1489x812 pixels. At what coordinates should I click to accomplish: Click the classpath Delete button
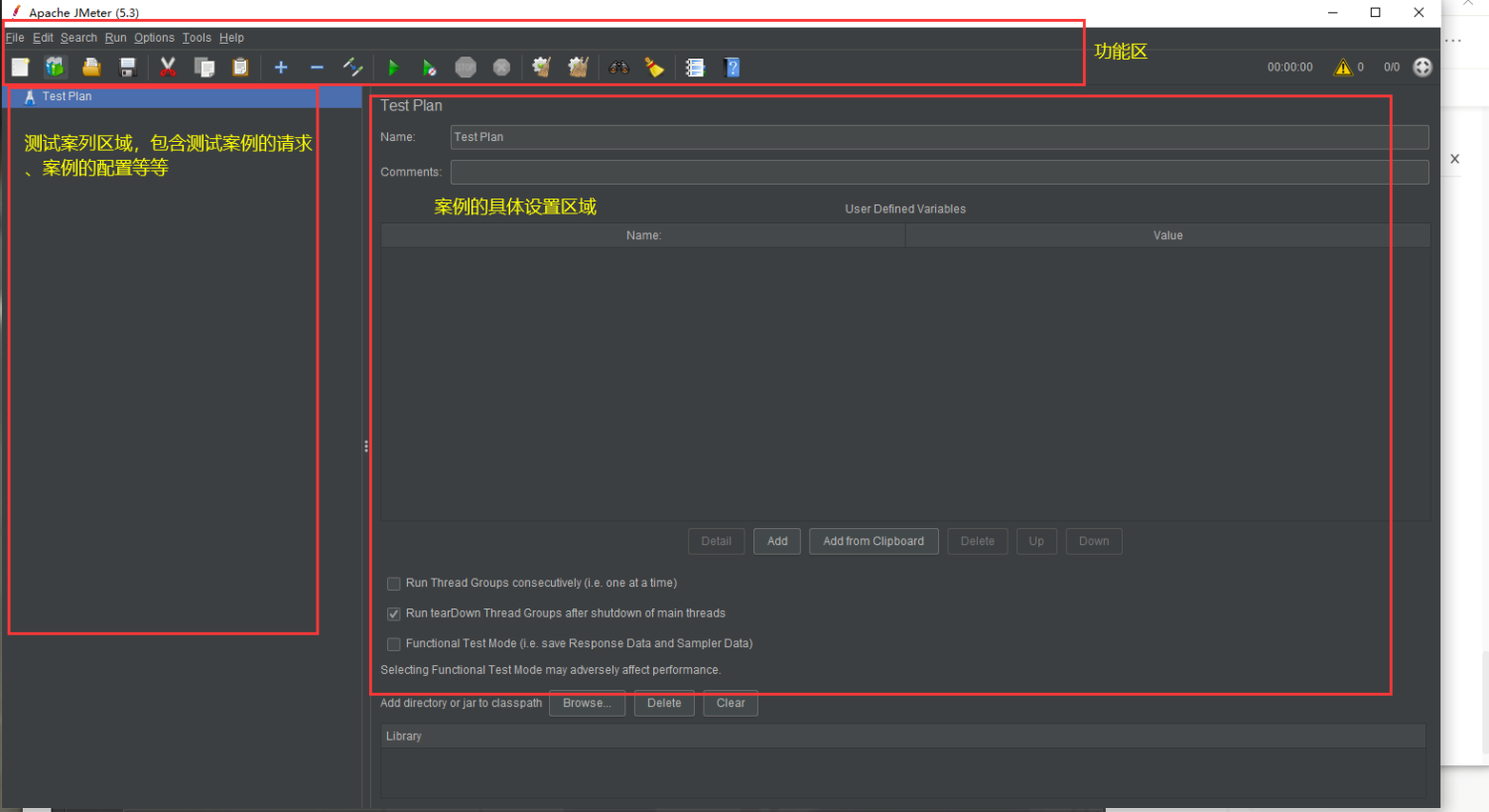[664, 703]
